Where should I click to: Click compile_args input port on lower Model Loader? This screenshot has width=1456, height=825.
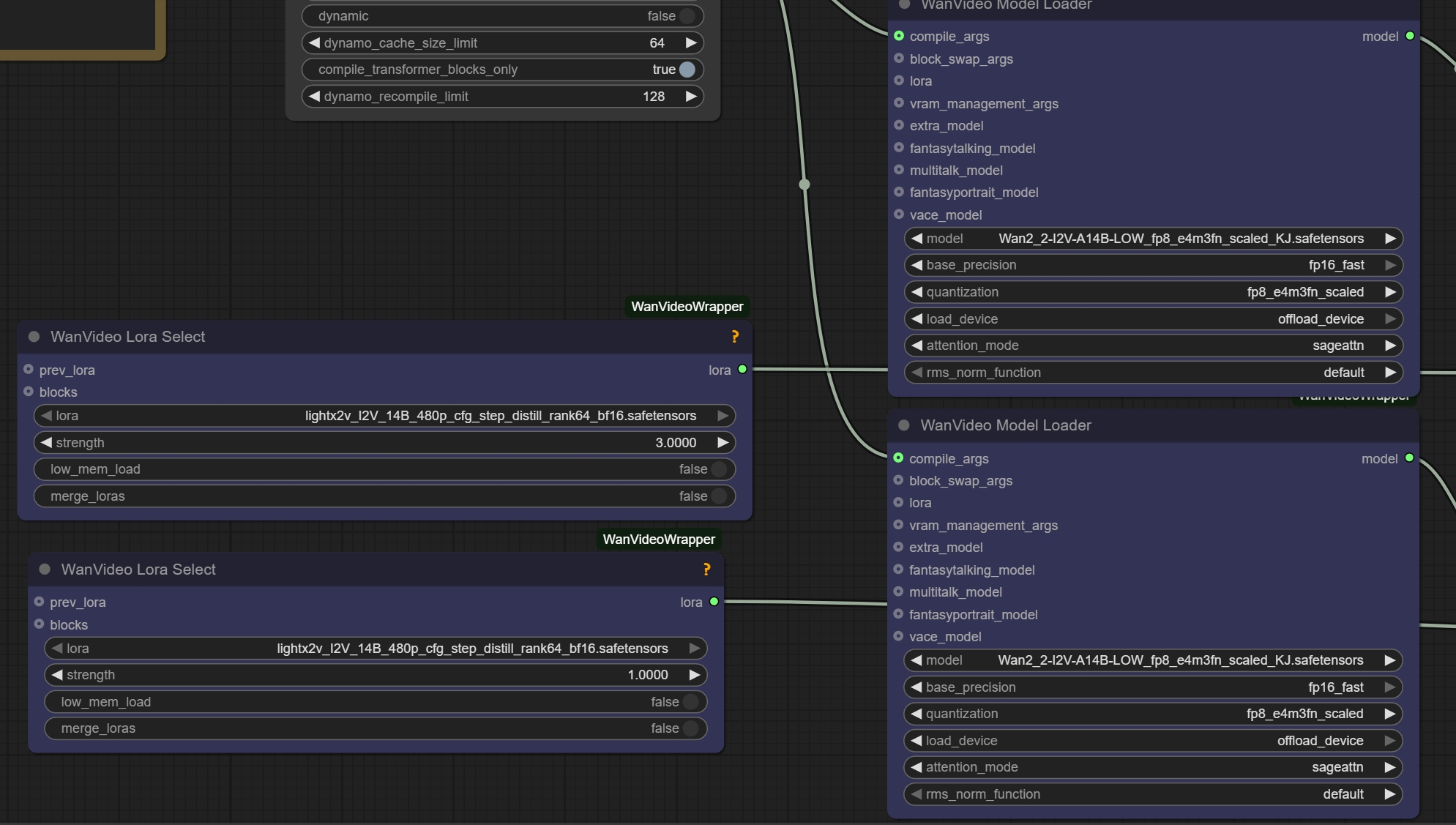click(898, 458)
